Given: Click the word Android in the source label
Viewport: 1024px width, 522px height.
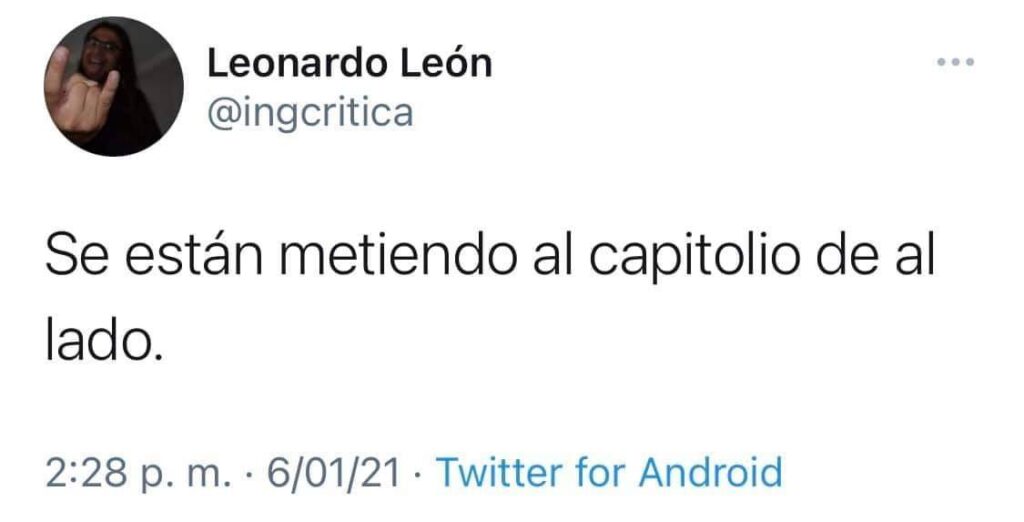Looking at the screenshot, I should pos(711,472).
